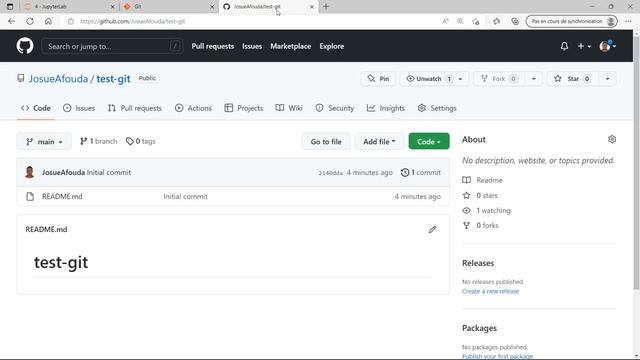Open the Add file dropdown
The height and width of the screenshot is (360, 640).
[x=379, y=142]
